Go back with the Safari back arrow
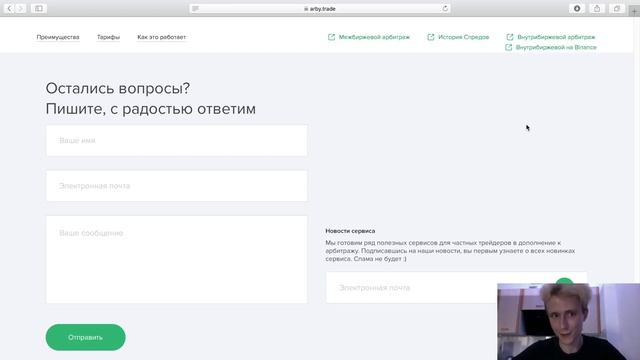 click(9, 8)
